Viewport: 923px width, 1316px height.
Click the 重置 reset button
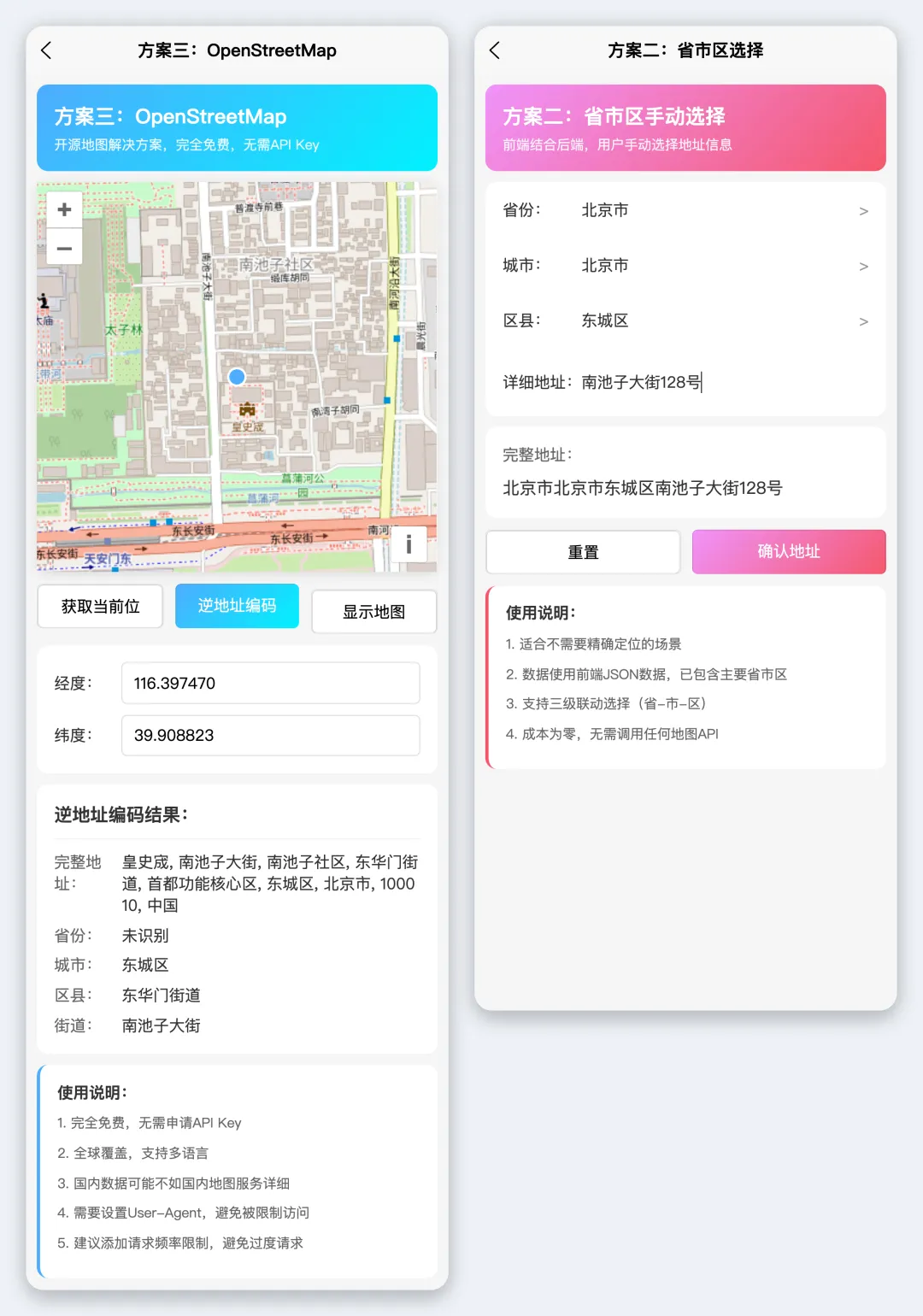(584, 552)
